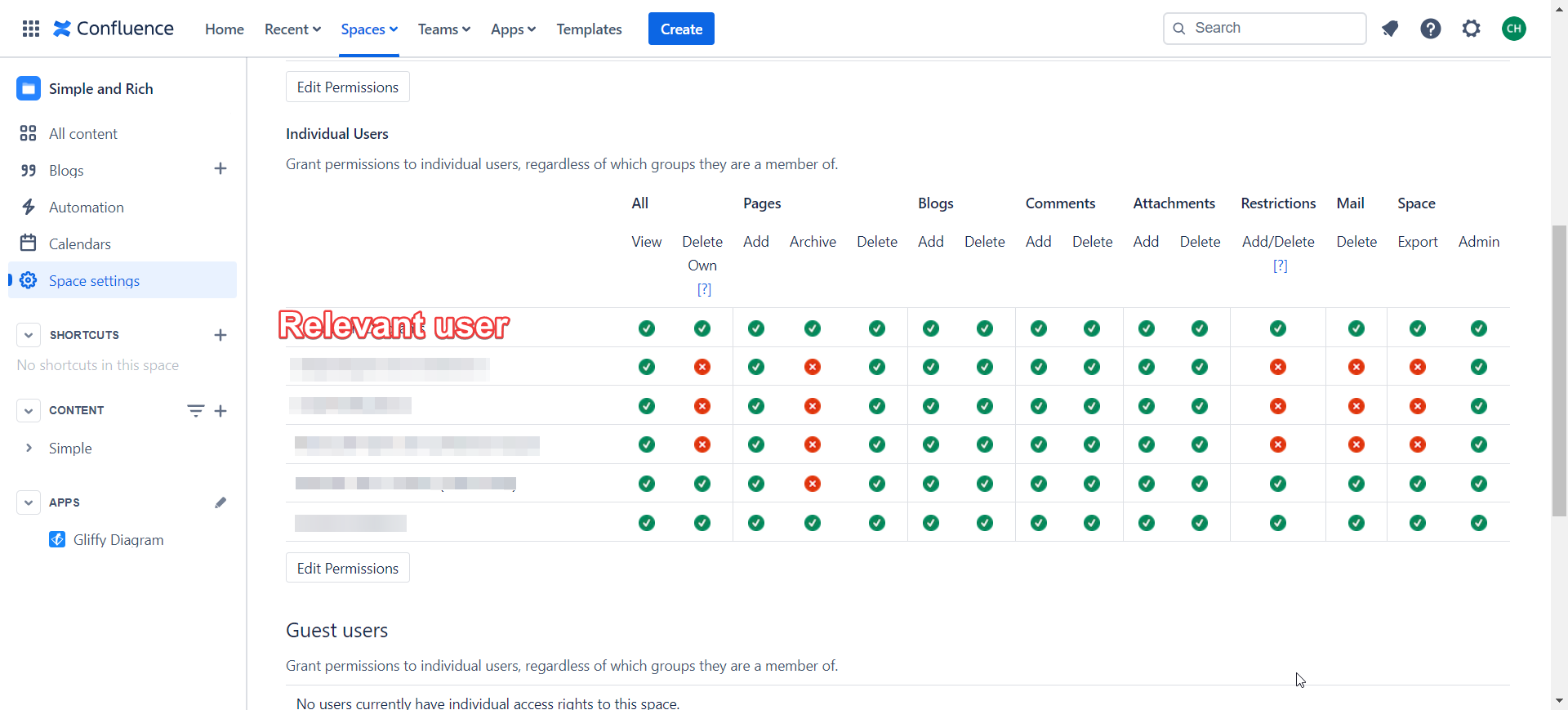Viewport: 1568px width, 710px height.
Task: Open the Recent dropdown menu
Action: [292, 29]
